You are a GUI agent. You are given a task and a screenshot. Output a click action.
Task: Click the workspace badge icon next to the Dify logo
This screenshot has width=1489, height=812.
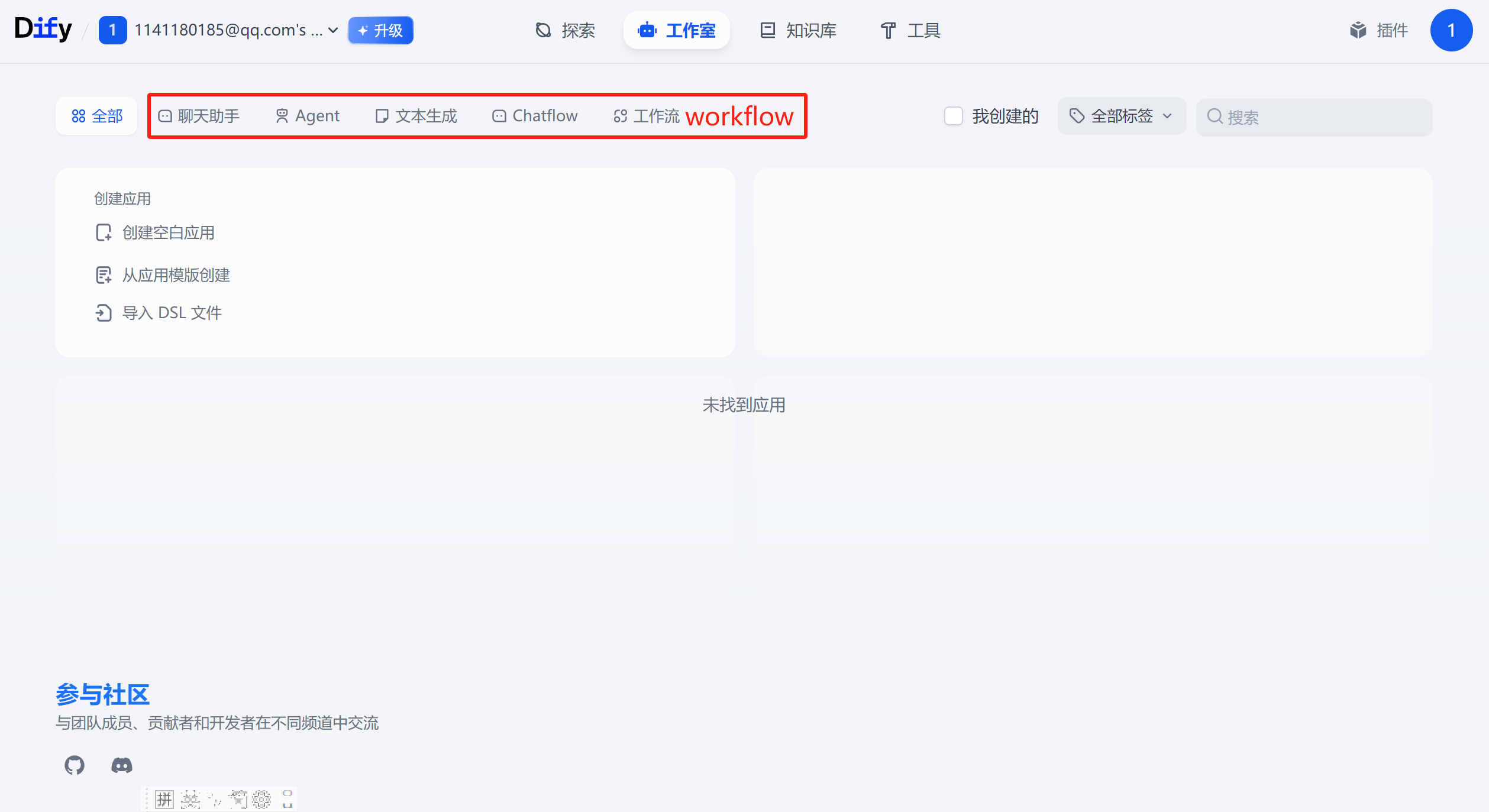click(112, 30)
